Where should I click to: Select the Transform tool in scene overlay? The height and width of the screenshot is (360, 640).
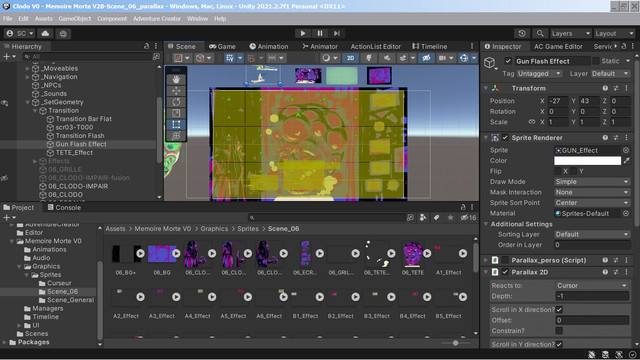(176, 136)
